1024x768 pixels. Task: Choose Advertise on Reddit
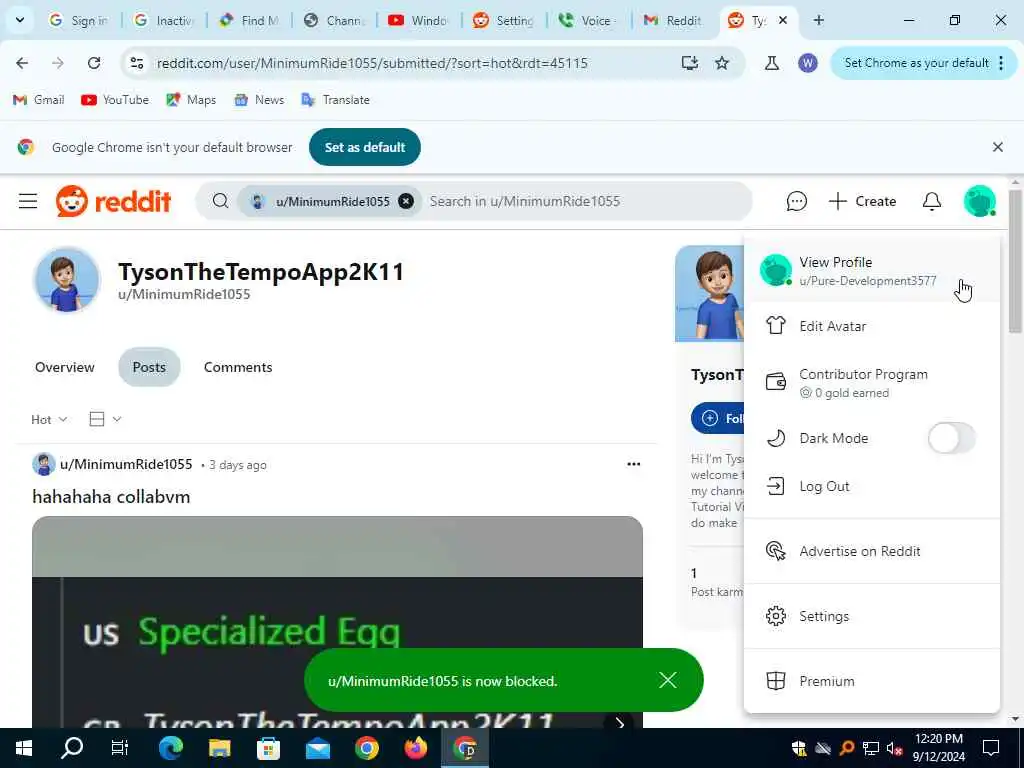coord(871,551)
